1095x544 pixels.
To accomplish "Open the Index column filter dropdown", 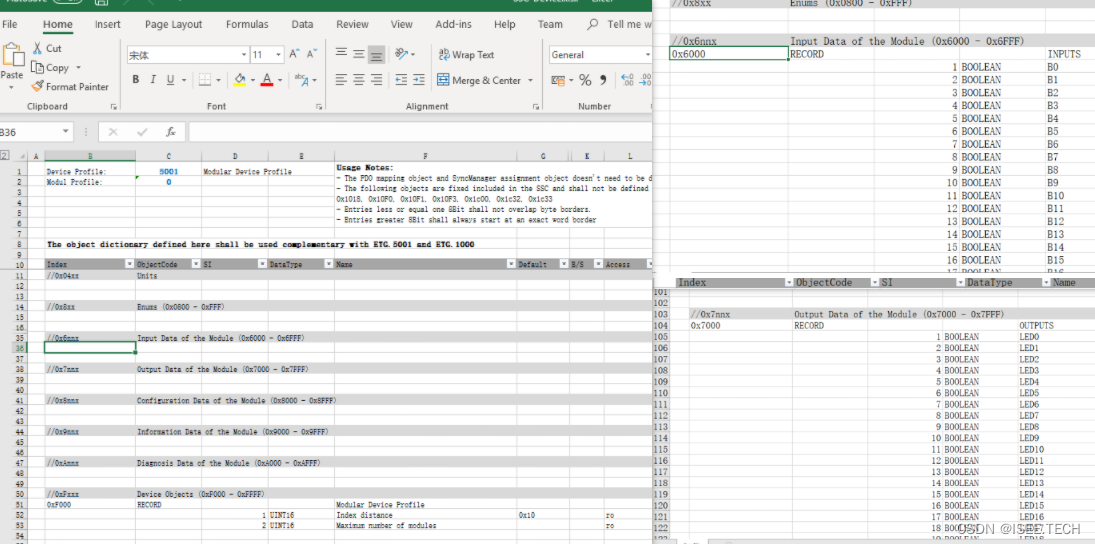I will click(128, 265).
